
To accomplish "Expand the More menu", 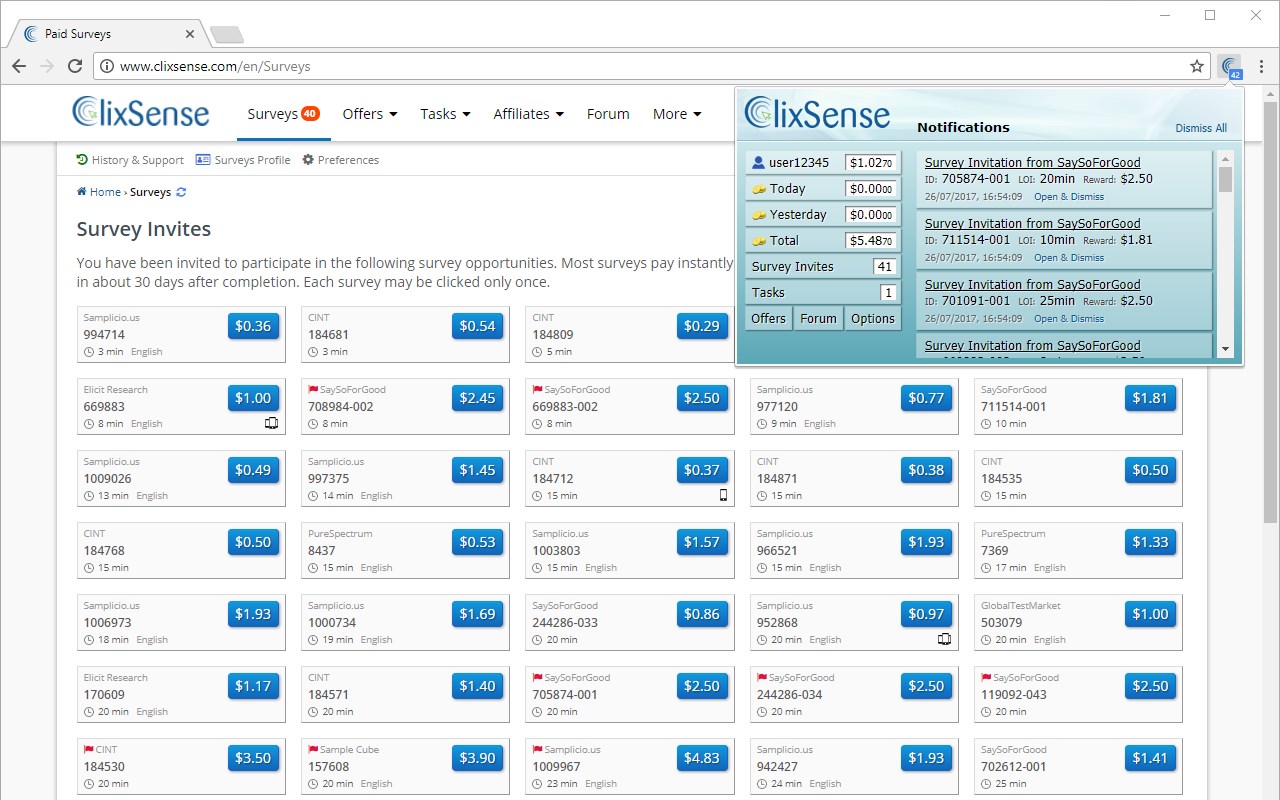I will (677, 114).
